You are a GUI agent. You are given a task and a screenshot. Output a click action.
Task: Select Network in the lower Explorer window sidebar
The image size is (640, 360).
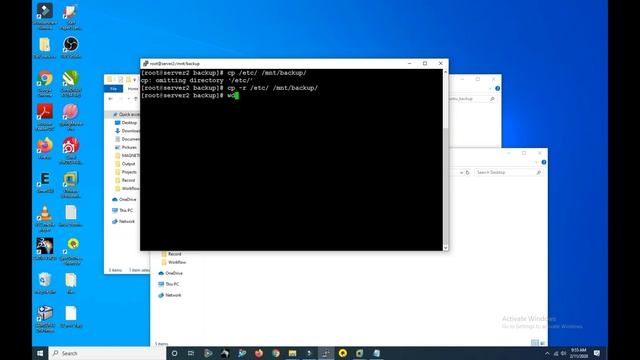coord(169,295)
